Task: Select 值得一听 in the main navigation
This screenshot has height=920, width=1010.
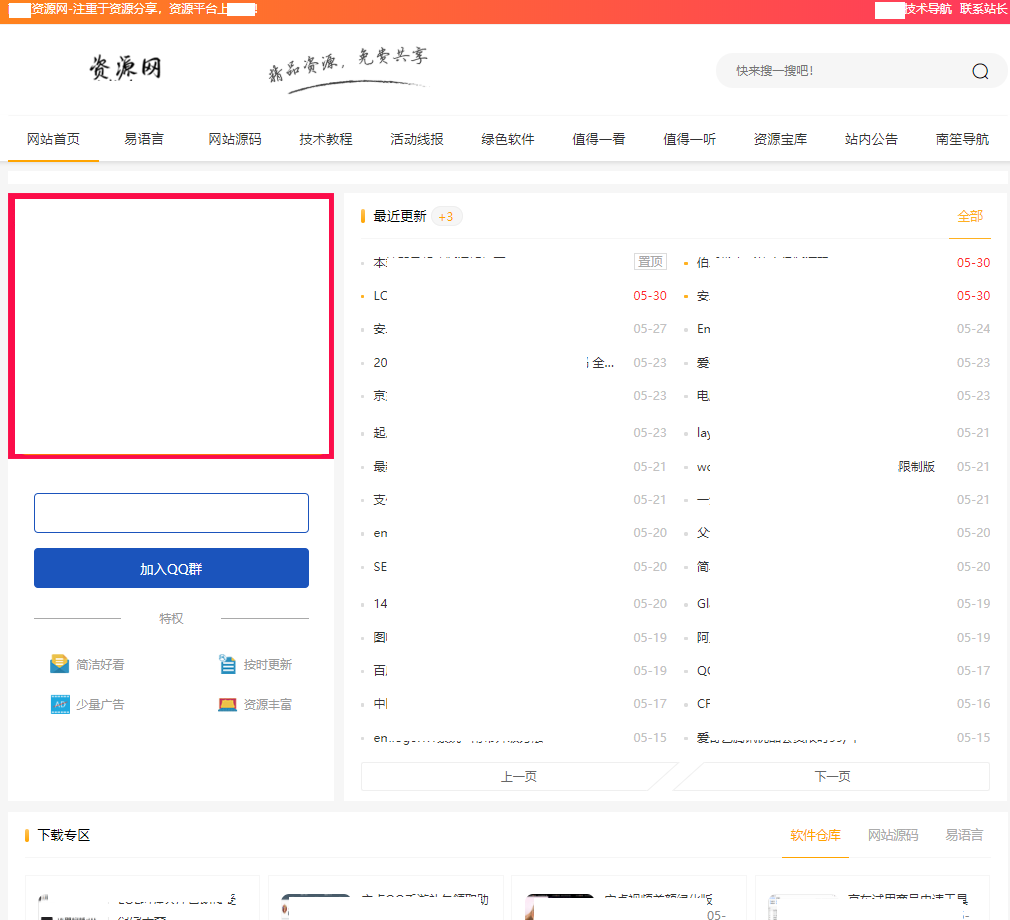Action: (689, 139)
